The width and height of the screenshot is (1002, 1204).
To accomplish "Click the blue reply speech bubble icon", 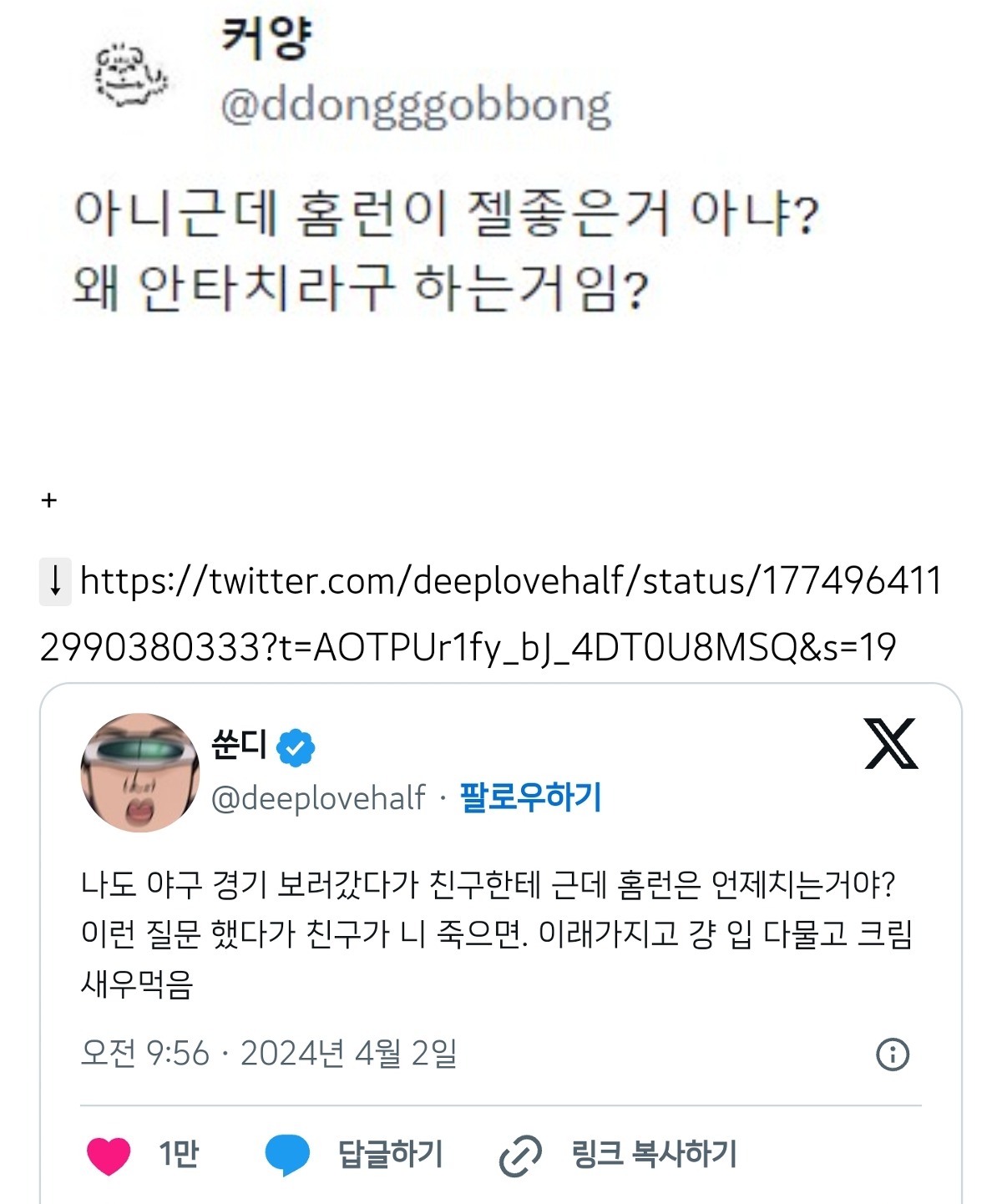I will coord(287,1156).
